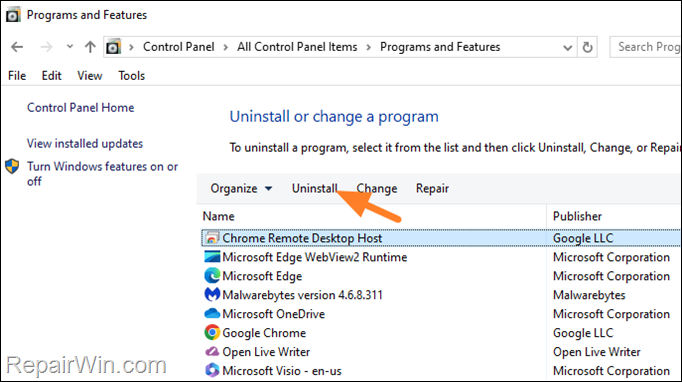
Task: Click the Programs and Features title bar icon
Action: pos(13,15)
